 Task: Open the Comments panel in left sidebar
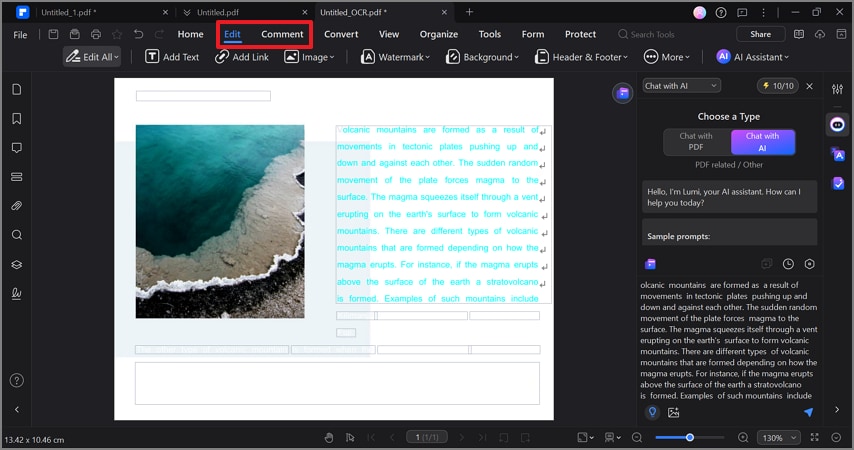coord(17,148)
